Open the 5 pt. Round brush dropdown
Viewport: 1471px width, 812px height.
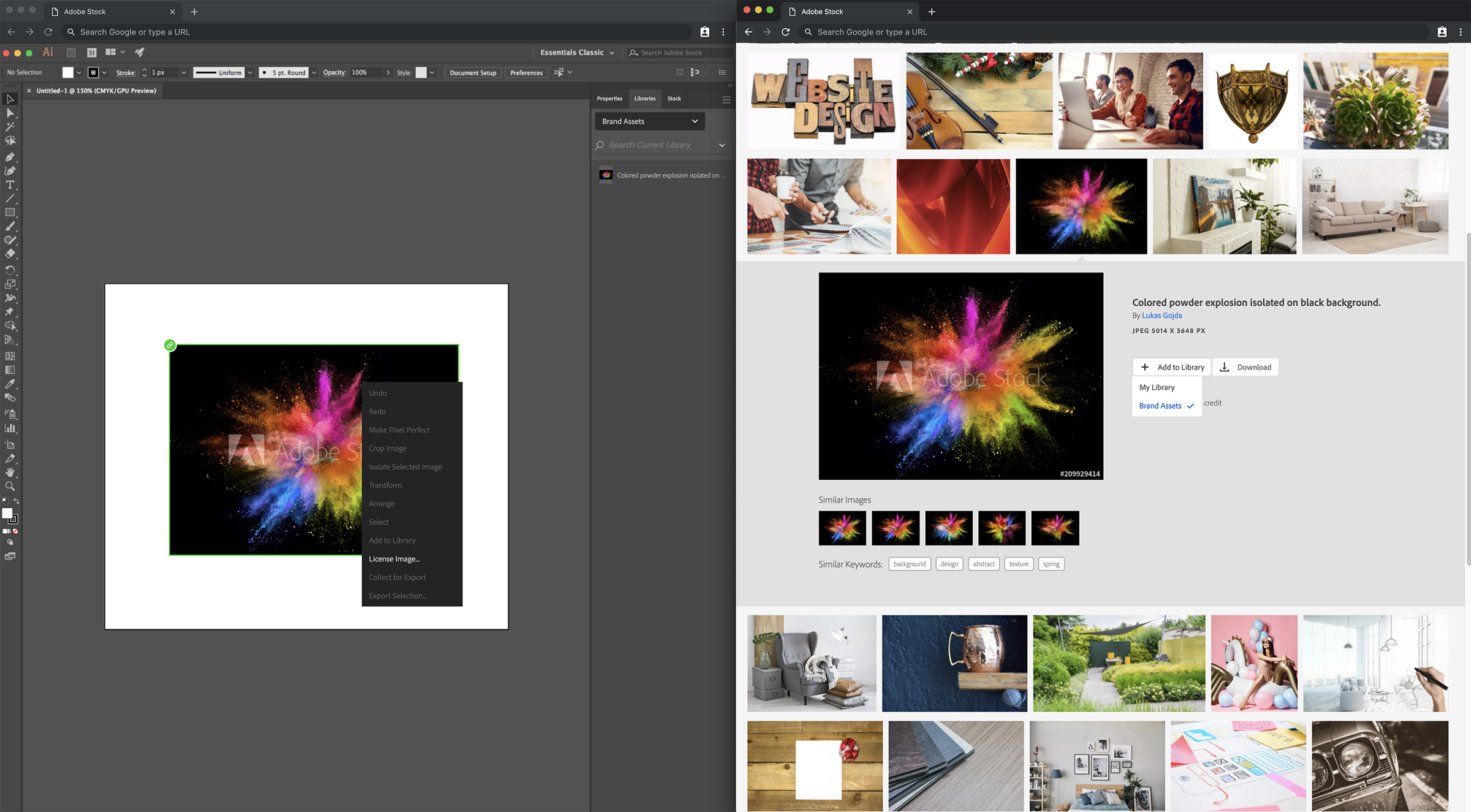coord(314,73)
